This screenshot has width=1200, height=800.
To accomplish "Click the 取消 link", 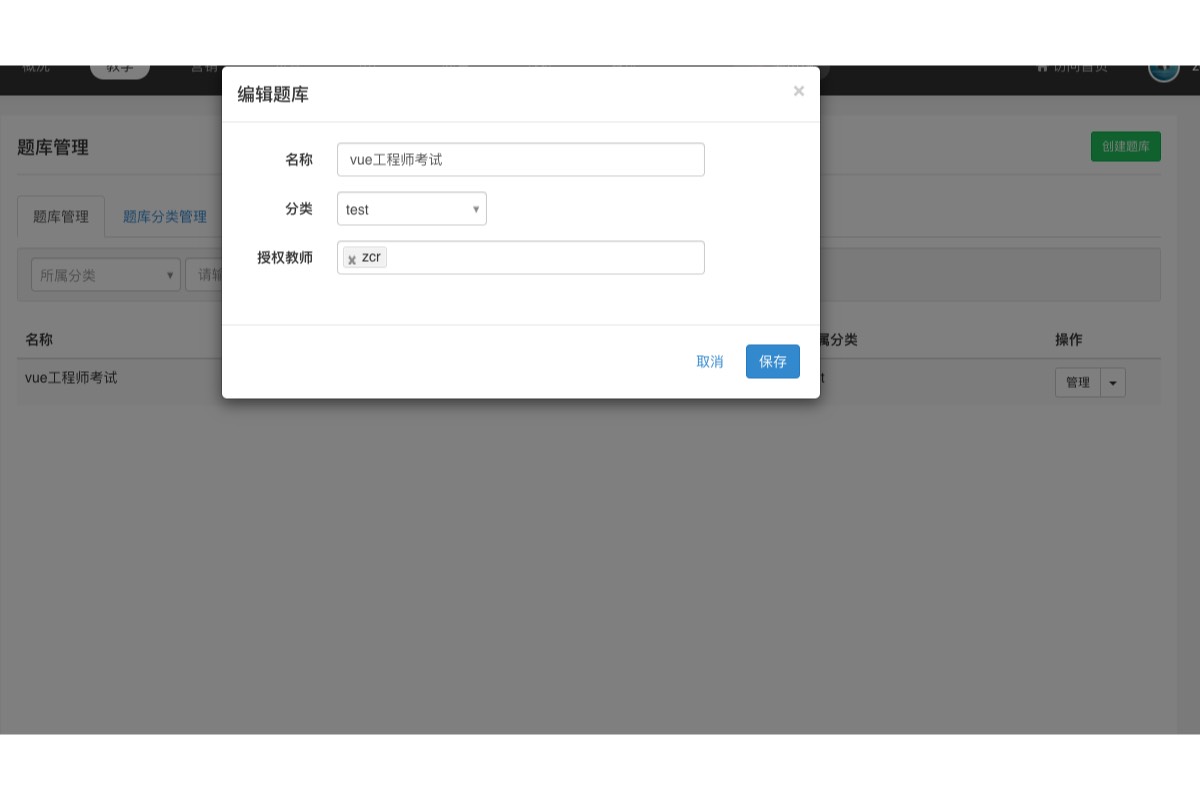I will click(x=710, y=361).
